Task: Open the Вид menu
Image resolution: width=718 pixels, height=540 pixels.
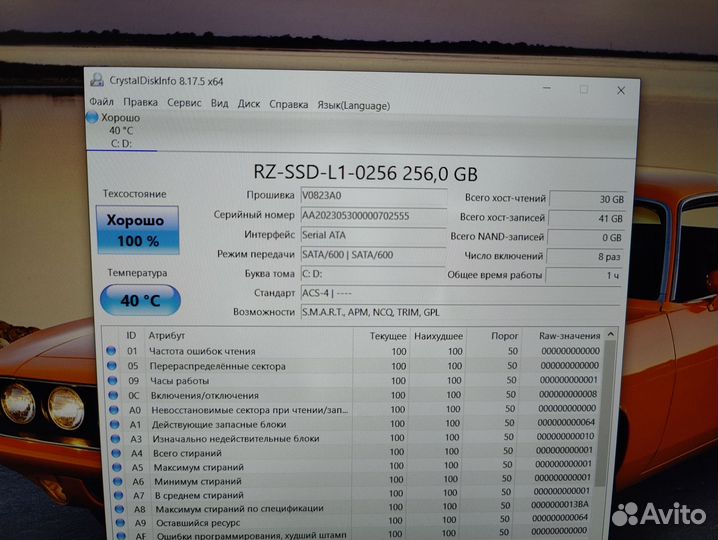Action: click(x=219, y=104)
